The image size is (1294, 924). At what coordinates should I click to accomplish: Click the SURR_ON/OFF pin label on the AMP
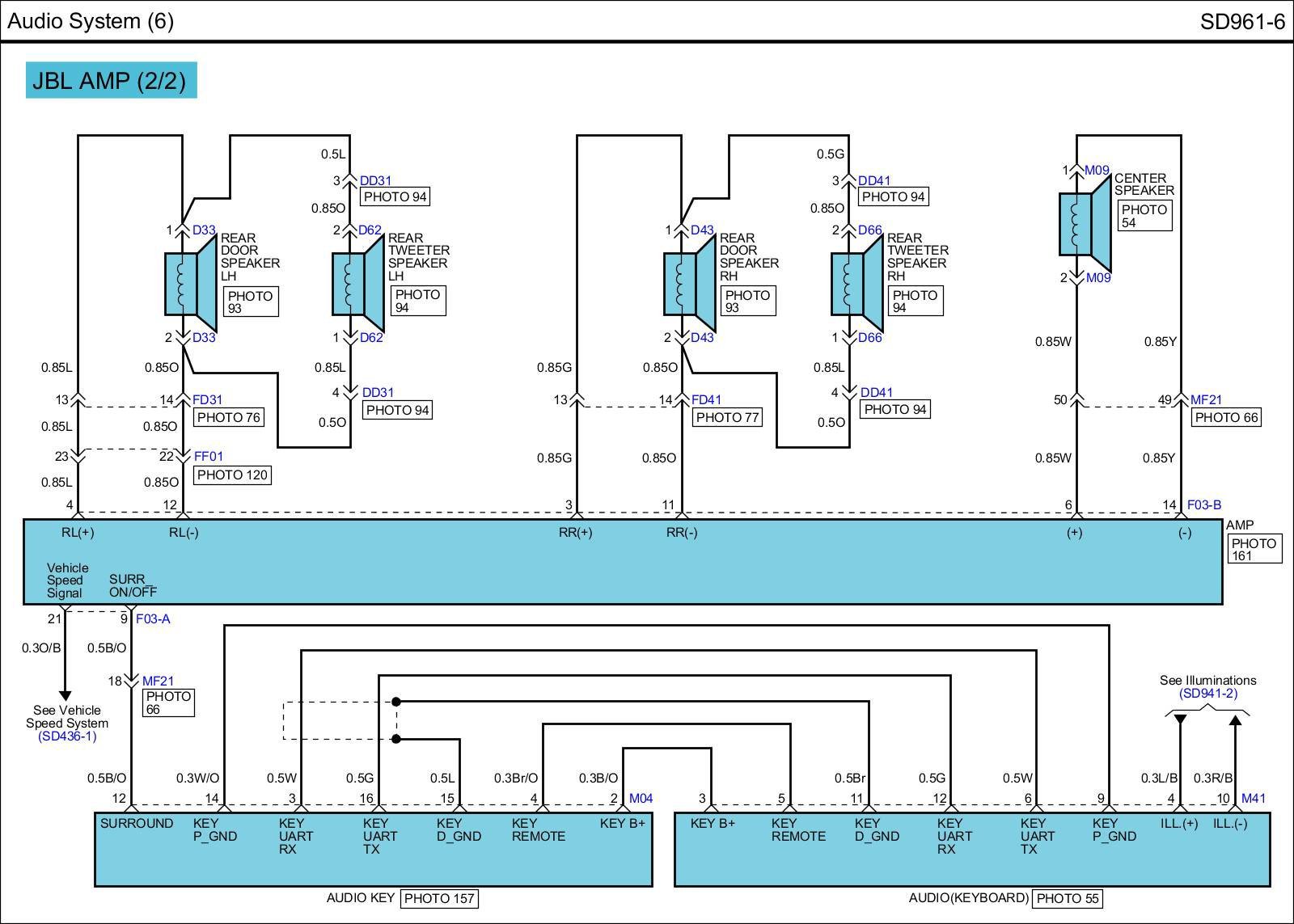tap(133, 585)
